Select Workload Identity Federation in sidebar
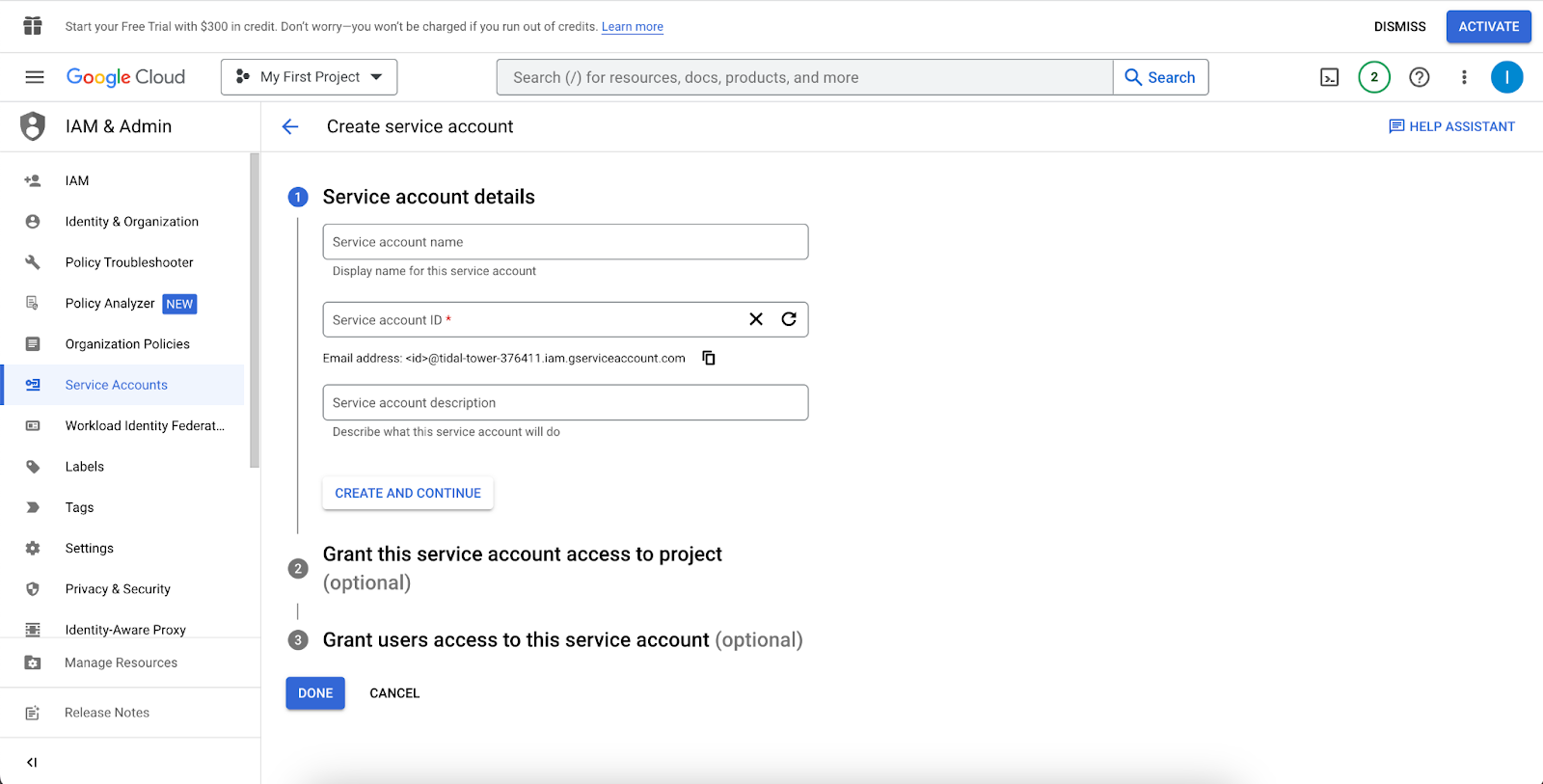 pos(145,425)
